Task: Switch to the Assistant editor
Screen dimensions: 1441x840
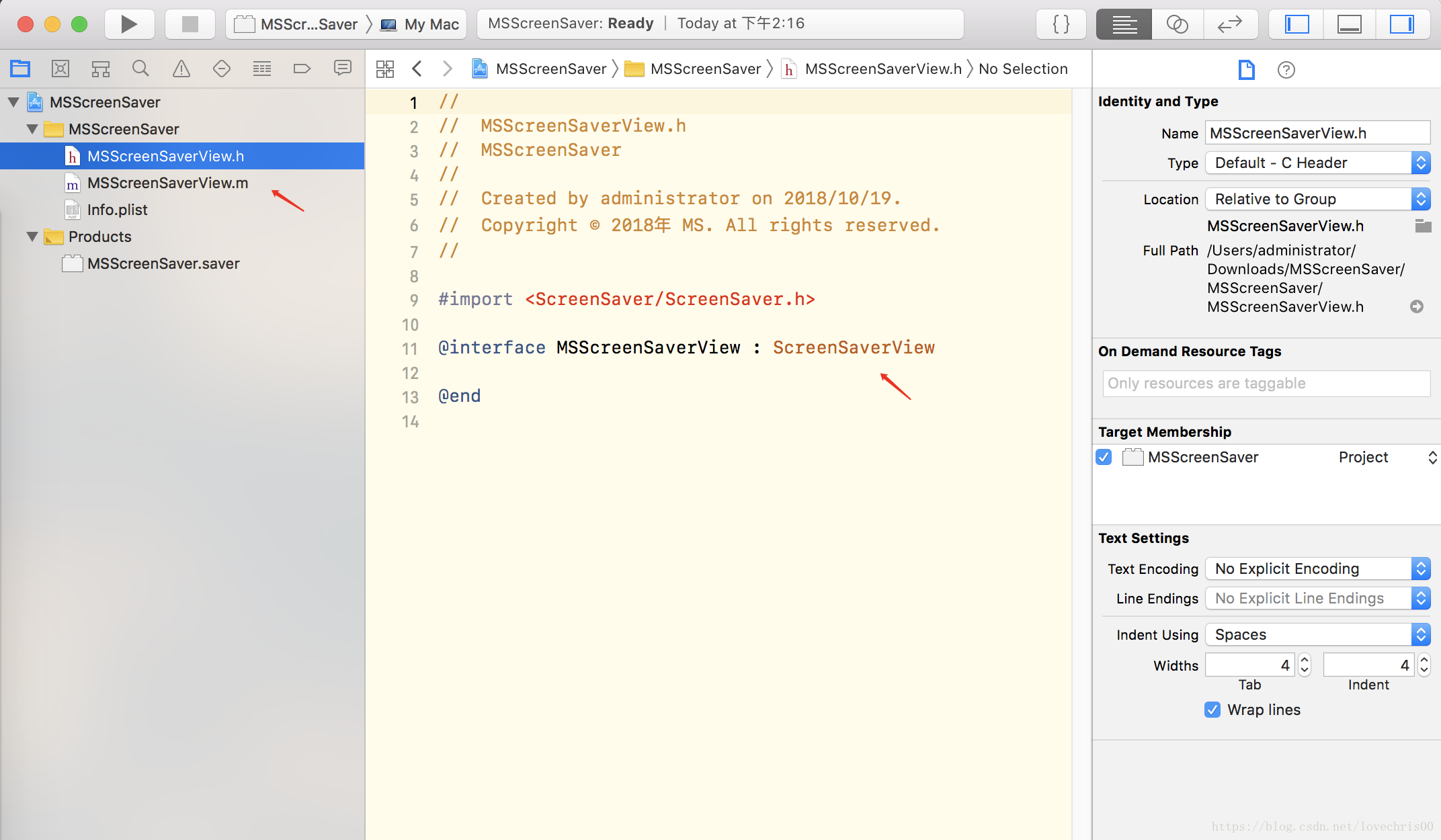Action: tap(1177, 24)
